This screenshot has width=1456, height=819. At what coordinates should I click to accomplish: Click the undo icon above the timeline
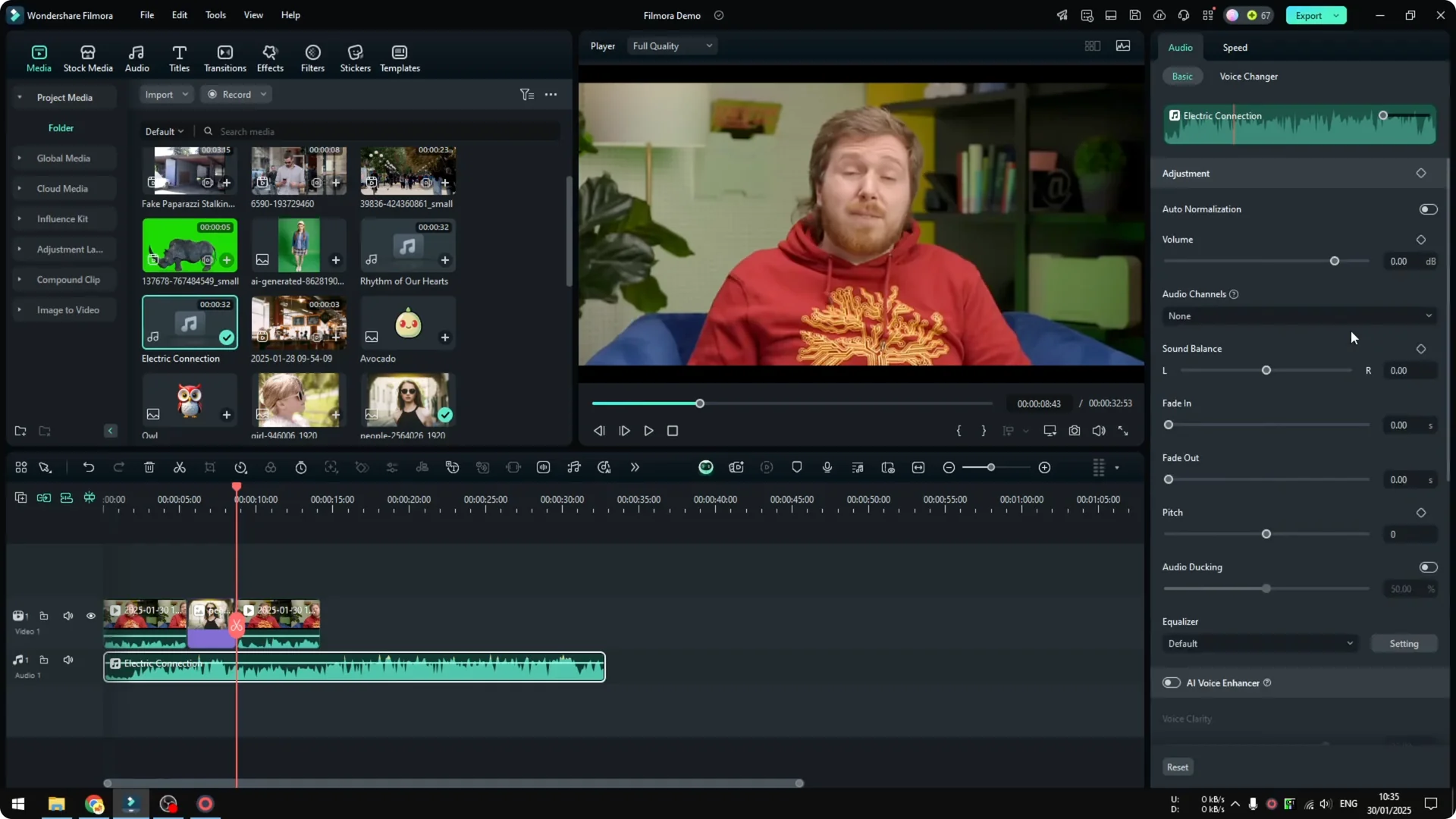(x=89, y=467)
